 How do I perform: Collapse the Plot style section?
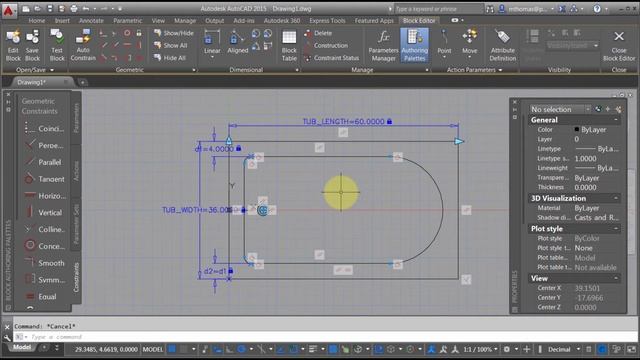point(616,229)
